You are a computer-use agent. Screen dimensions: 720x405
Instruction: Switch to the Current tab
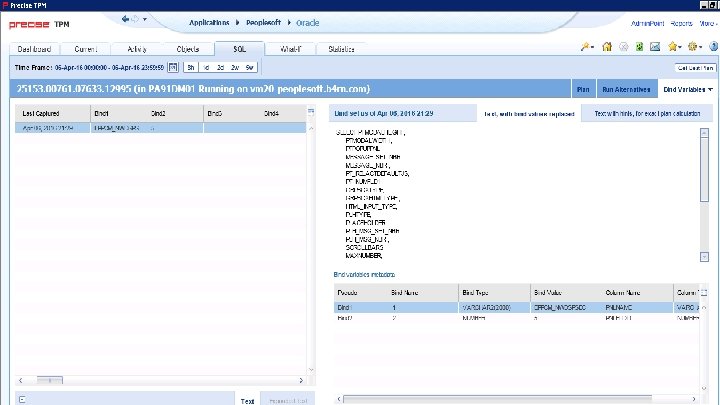pos(86,49)
